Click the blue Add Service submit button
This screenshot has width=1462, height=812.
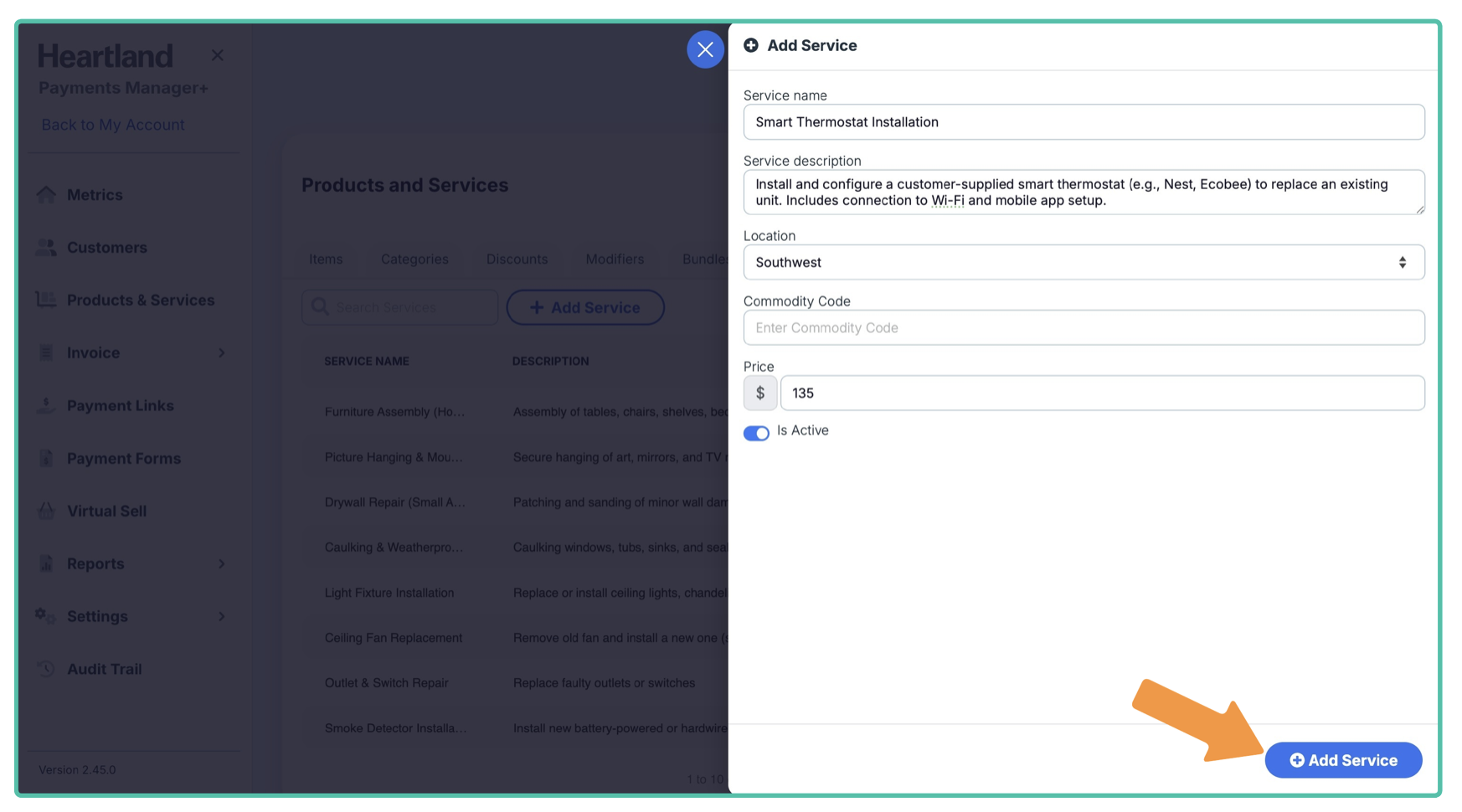click(1343, 760)
